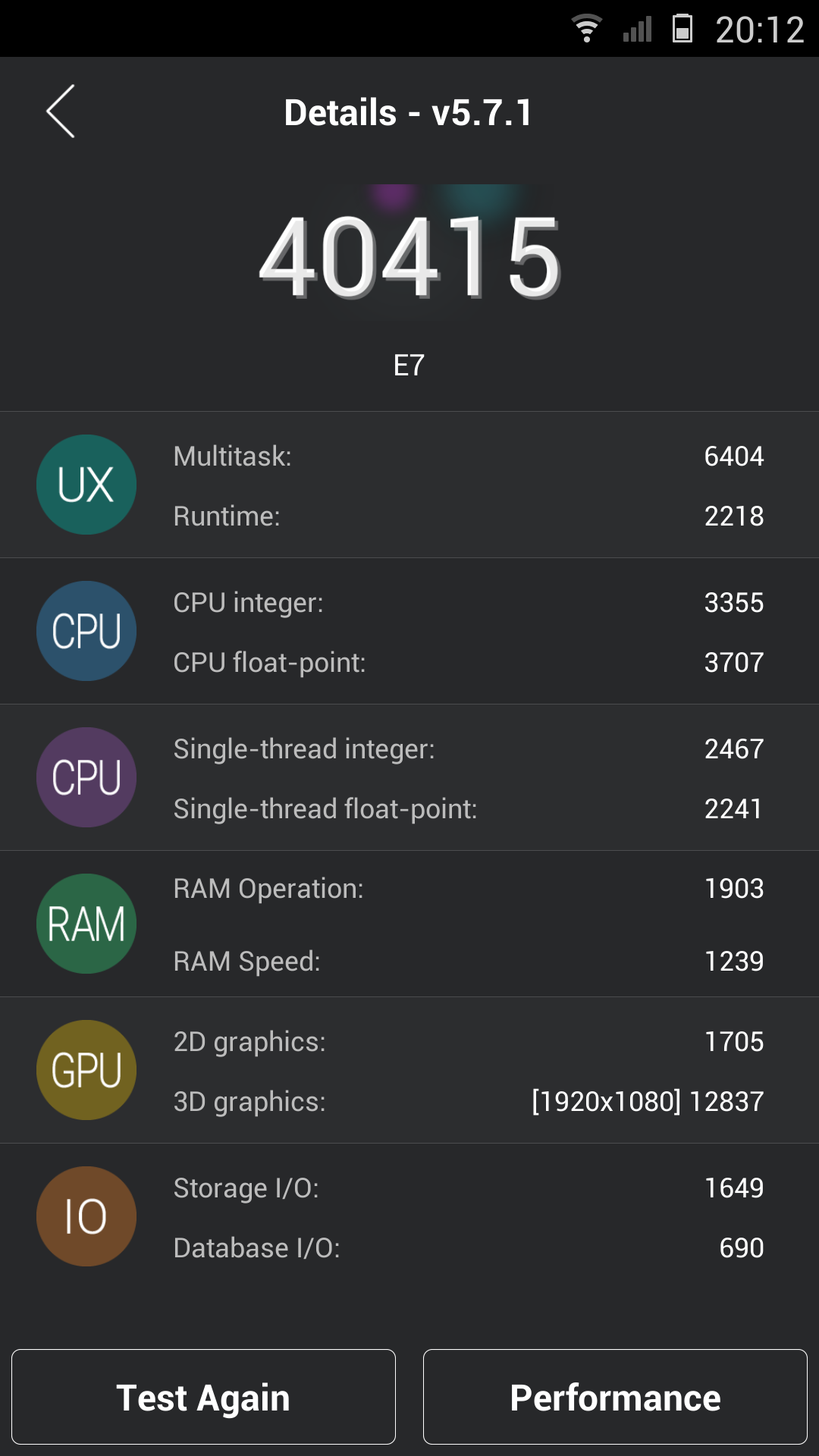The height and width of the screenshot is (1456, 819).
Task: Tap the Database I/O score row
Action: point(468,1248)
